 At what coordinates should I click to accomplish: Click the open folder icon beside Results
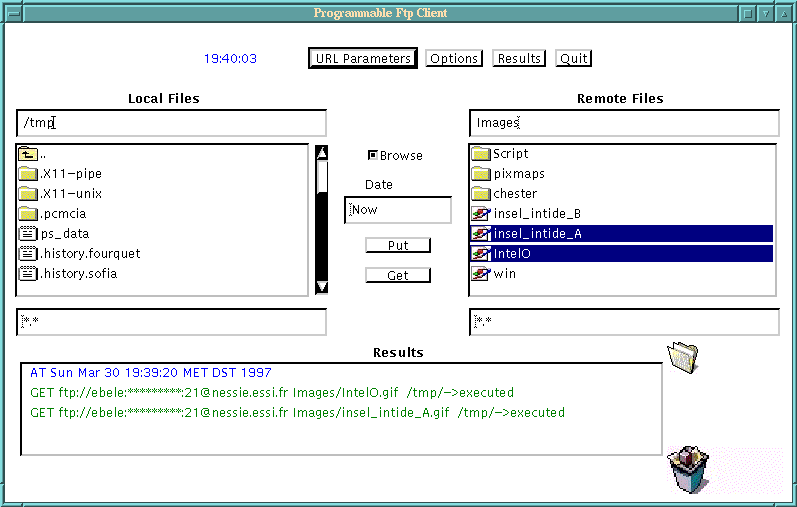tap(683, 355)
